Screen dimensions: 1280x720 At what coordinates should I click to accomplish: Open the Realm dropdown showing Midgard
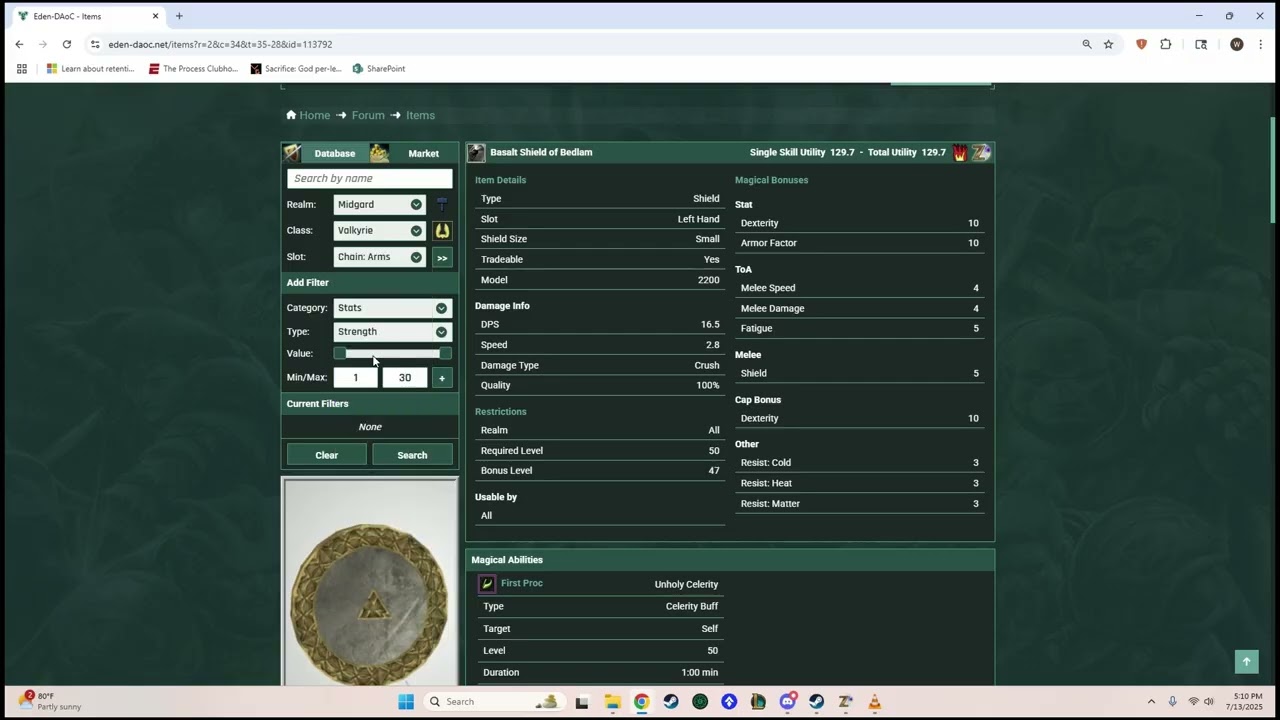[x=378, y=204]
